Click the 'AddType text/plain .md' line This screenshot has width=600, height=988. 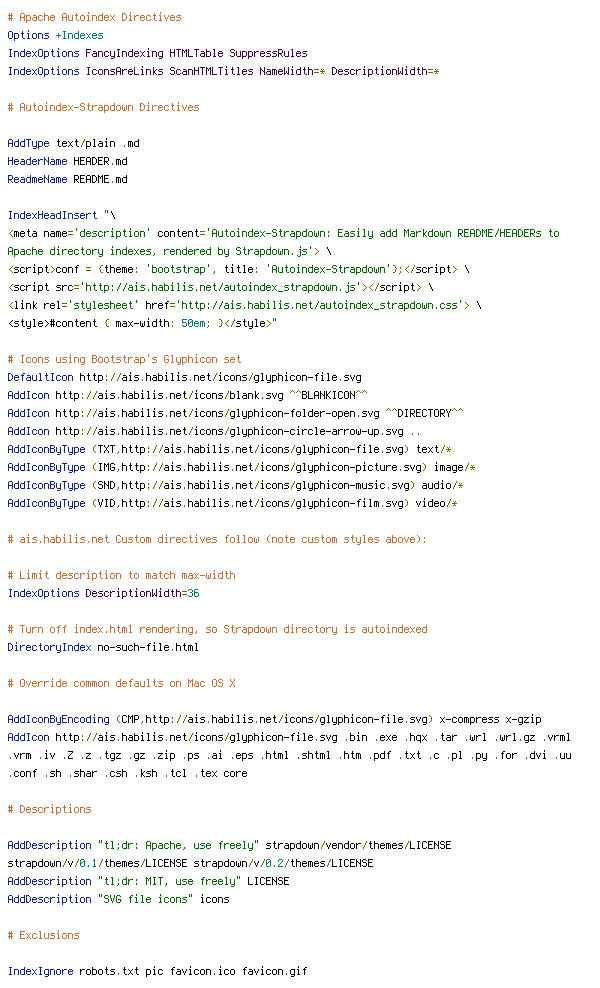pos(74,144)
